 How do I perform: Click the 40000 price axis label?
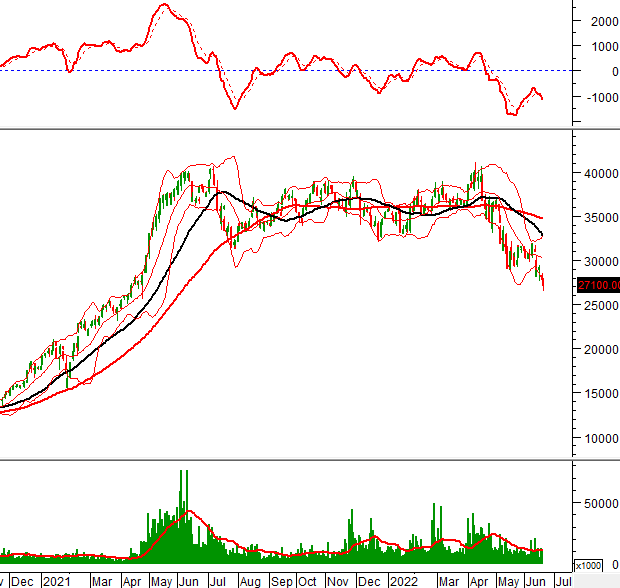(600, 173)
